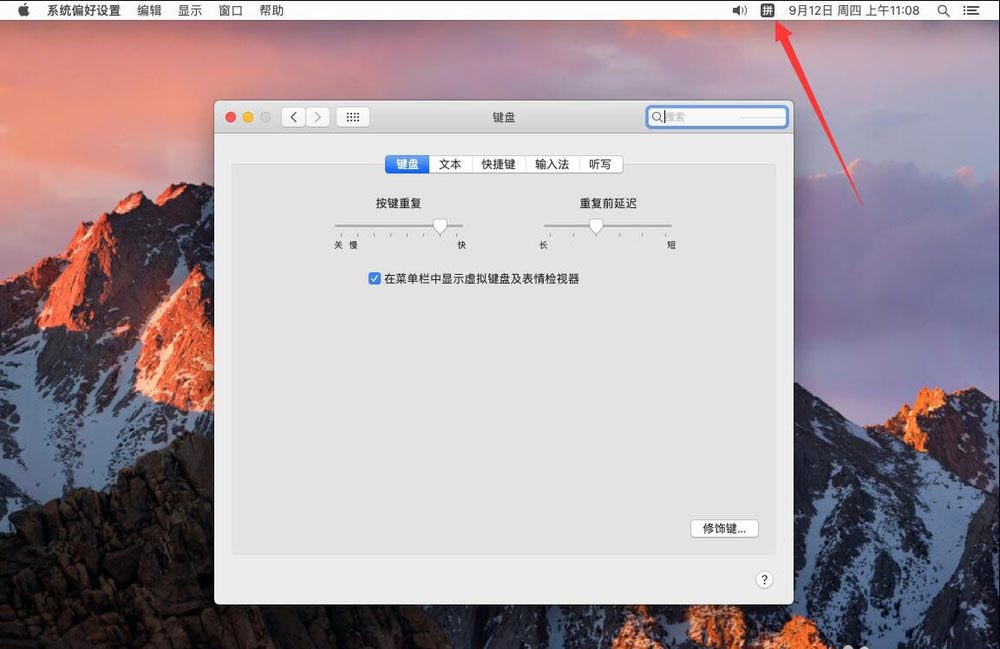The width and height of the screenshot is (1000, 649).
Task: Click the 拼 input method icon in menu bar
Action: click(x=766, y=10)
